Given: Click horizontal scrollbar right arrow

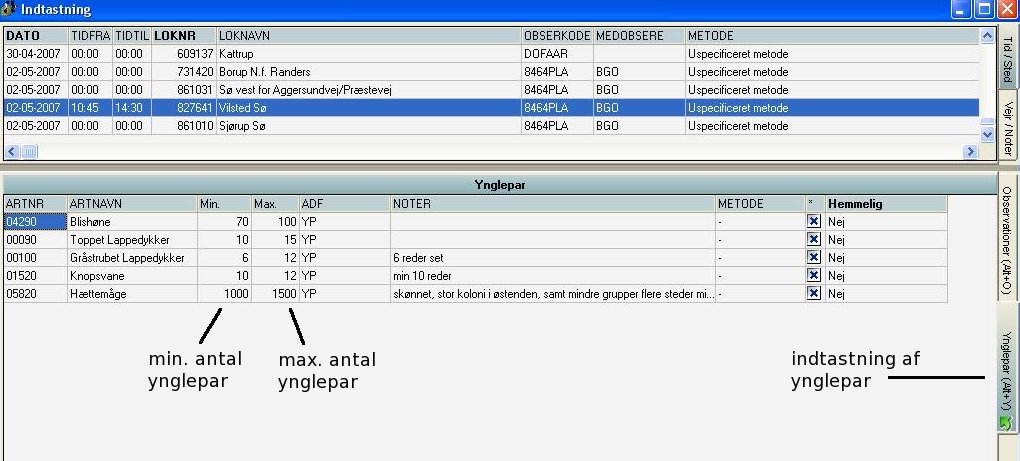Looking at the screenshot, I should pos(969,151).
